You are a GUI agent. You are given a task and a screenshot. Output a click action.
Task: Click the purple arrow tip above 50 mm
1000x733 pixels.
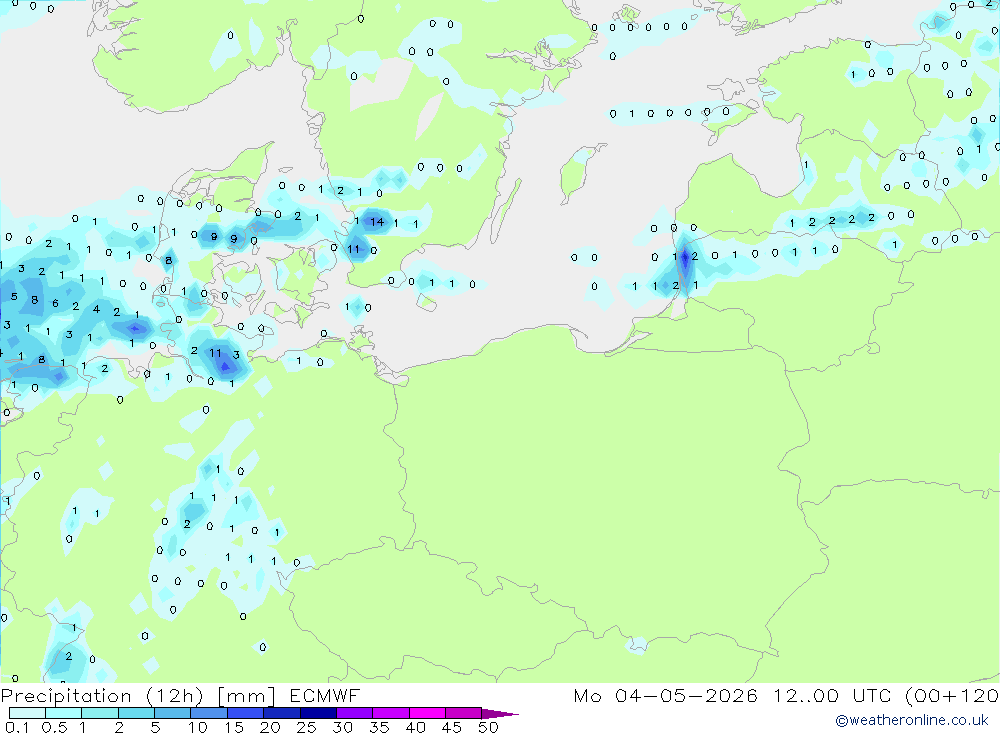[499, 713]
